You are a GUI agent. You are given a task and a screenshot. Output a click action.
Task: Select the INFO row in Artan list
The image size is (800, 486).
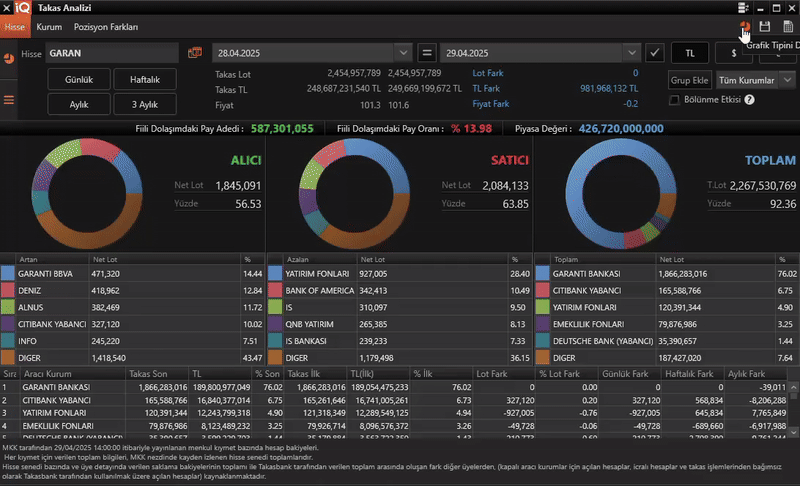click(132, 341)
